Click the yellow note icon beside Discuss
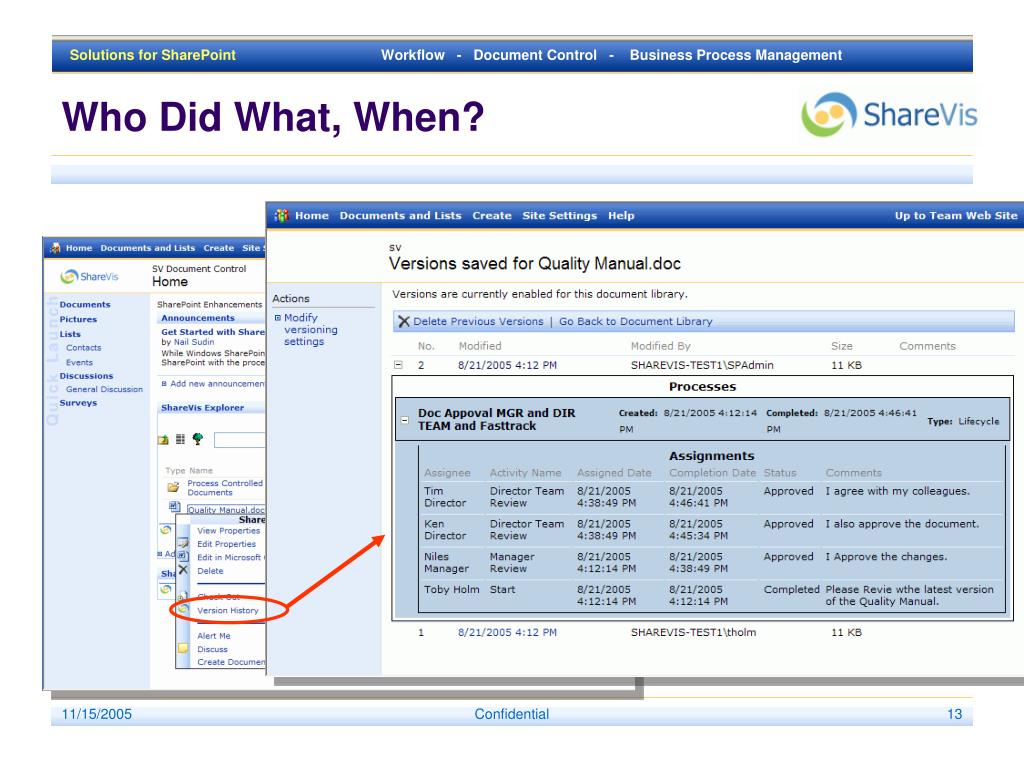Viewport: 1024px width, 768px height. click(x=184, y=648)
